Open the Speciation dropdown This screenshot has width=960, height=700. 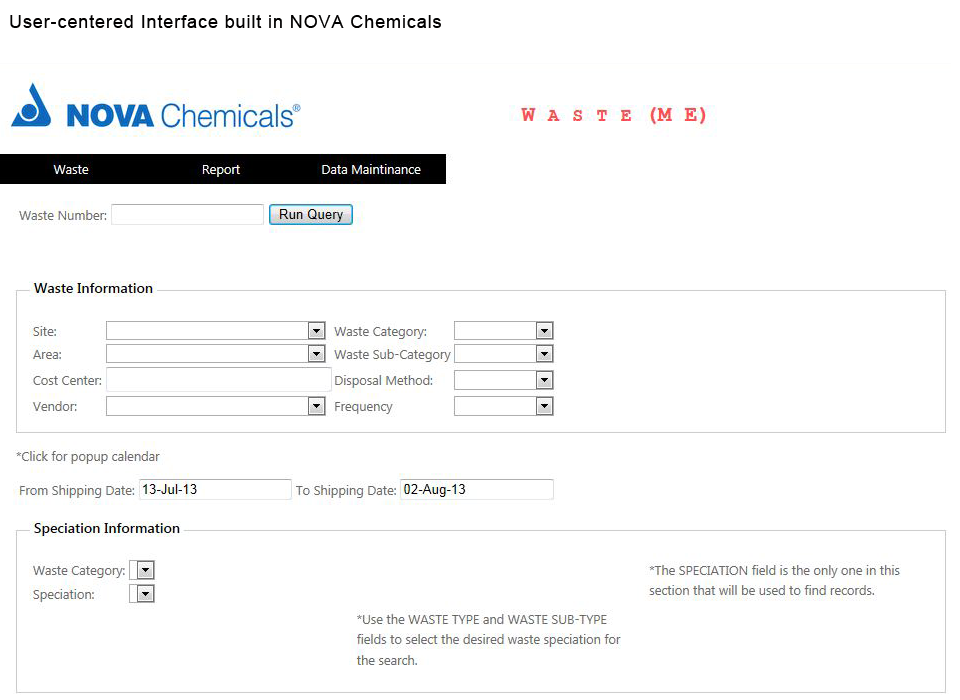pyautogui.click(x=143, y=594)
